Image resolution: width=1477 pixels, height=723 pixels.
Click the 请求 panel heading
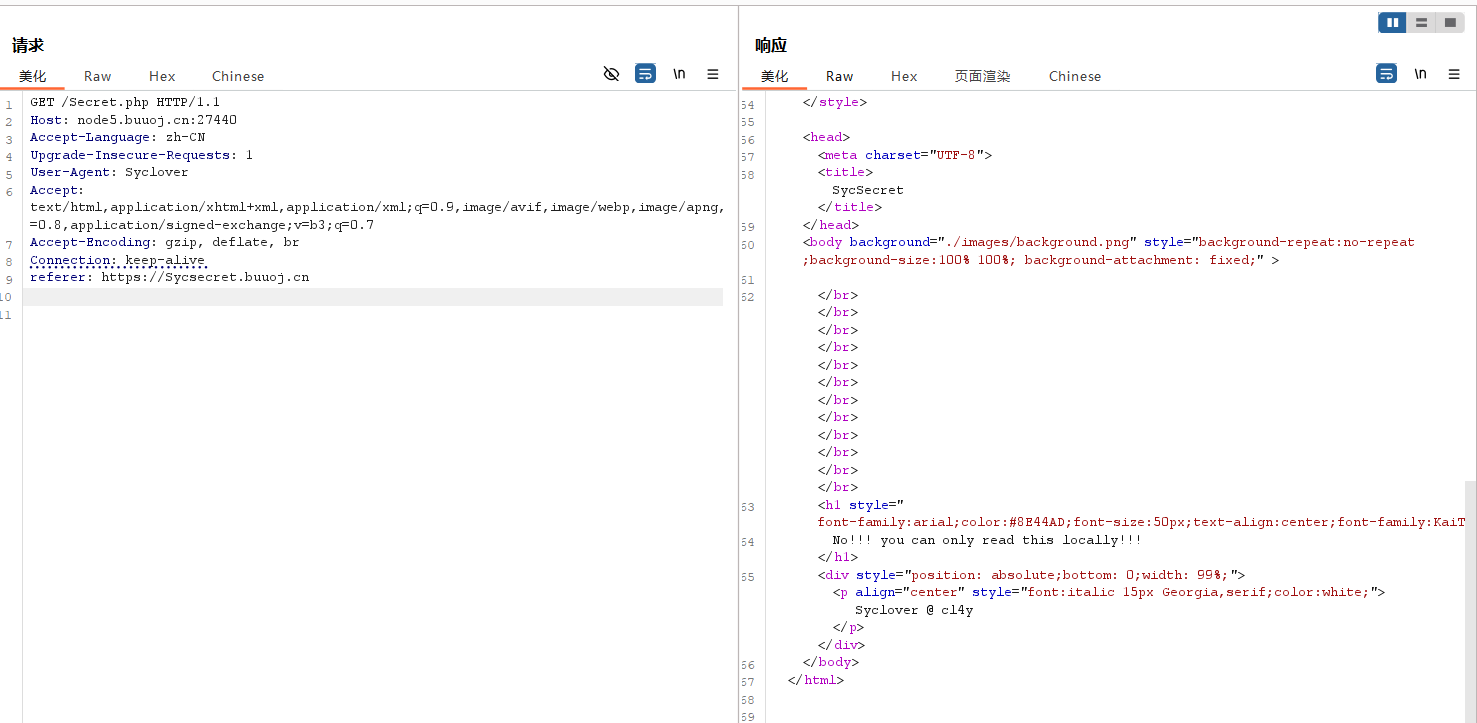28,45
